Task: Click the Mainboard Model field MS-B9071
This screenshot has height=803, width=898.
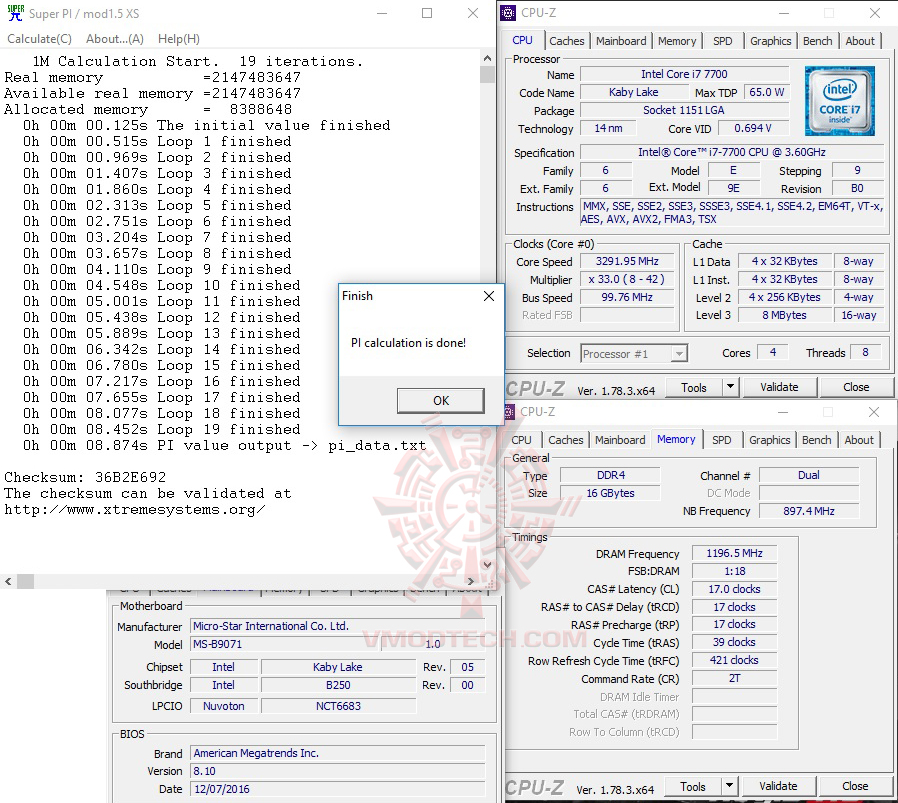Action: click(x=285, y=644)
